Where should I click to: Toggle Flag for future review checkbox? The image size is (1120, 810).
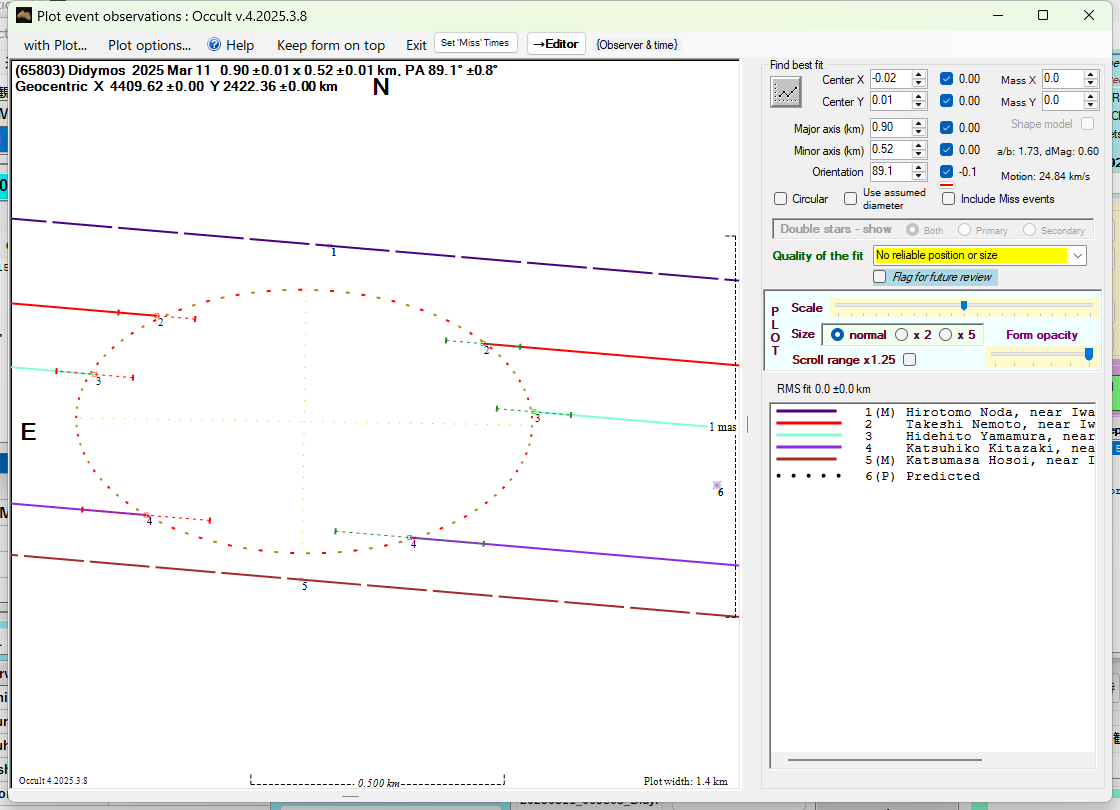pos(880,277)
